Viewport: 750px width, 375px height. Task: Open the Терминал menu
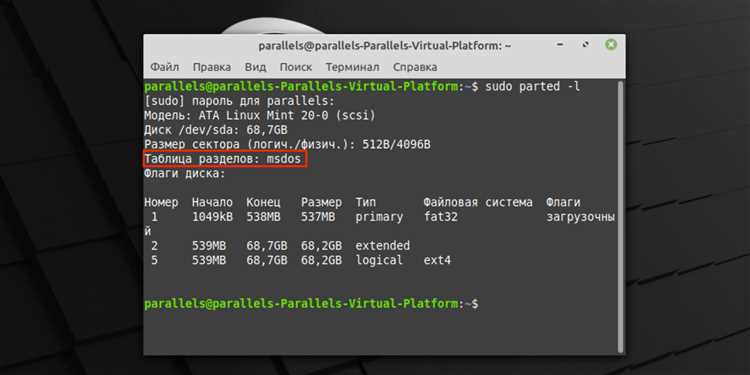point(353,67)
